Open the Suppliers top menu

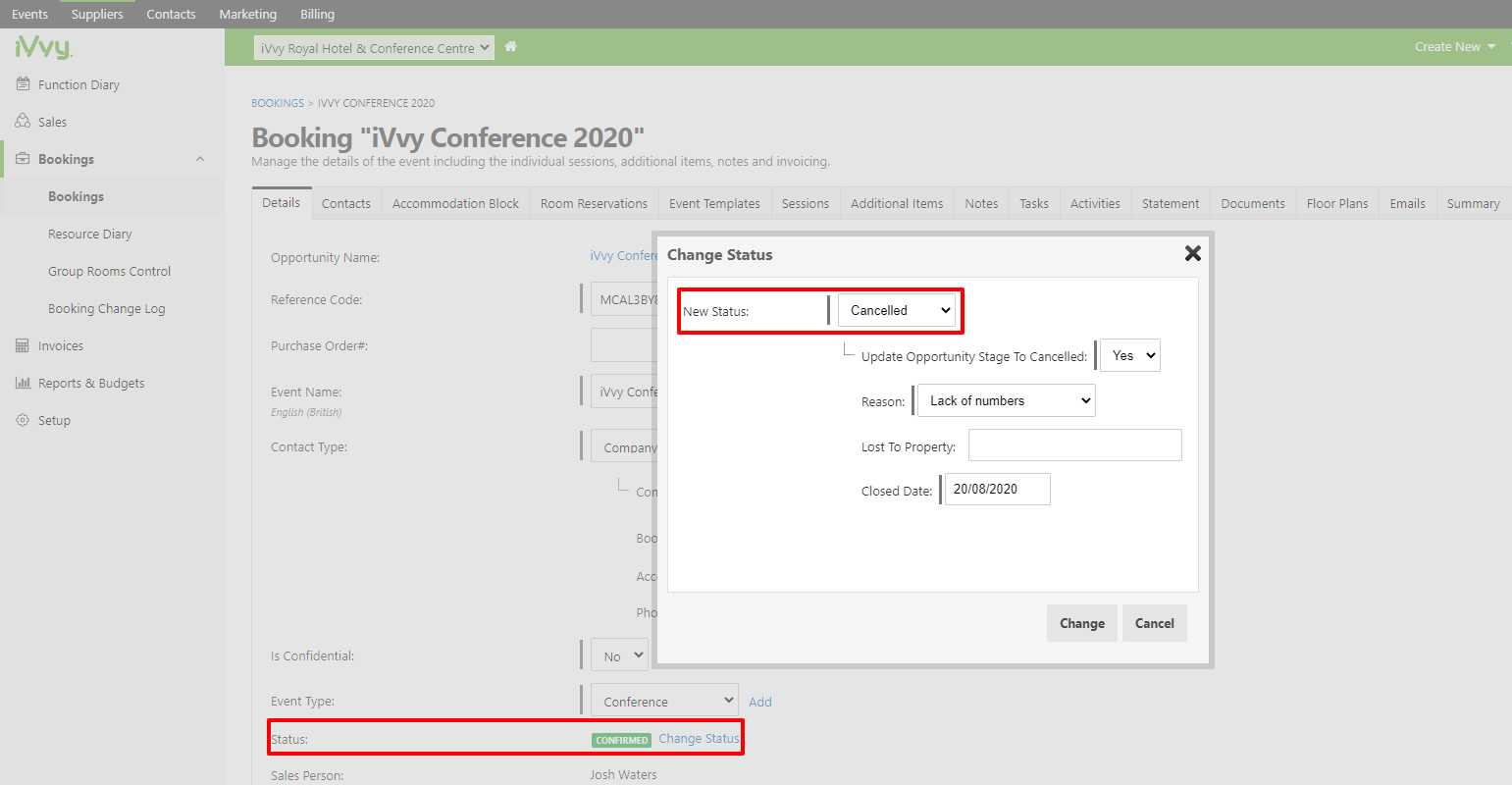click(x=97, y=14)
